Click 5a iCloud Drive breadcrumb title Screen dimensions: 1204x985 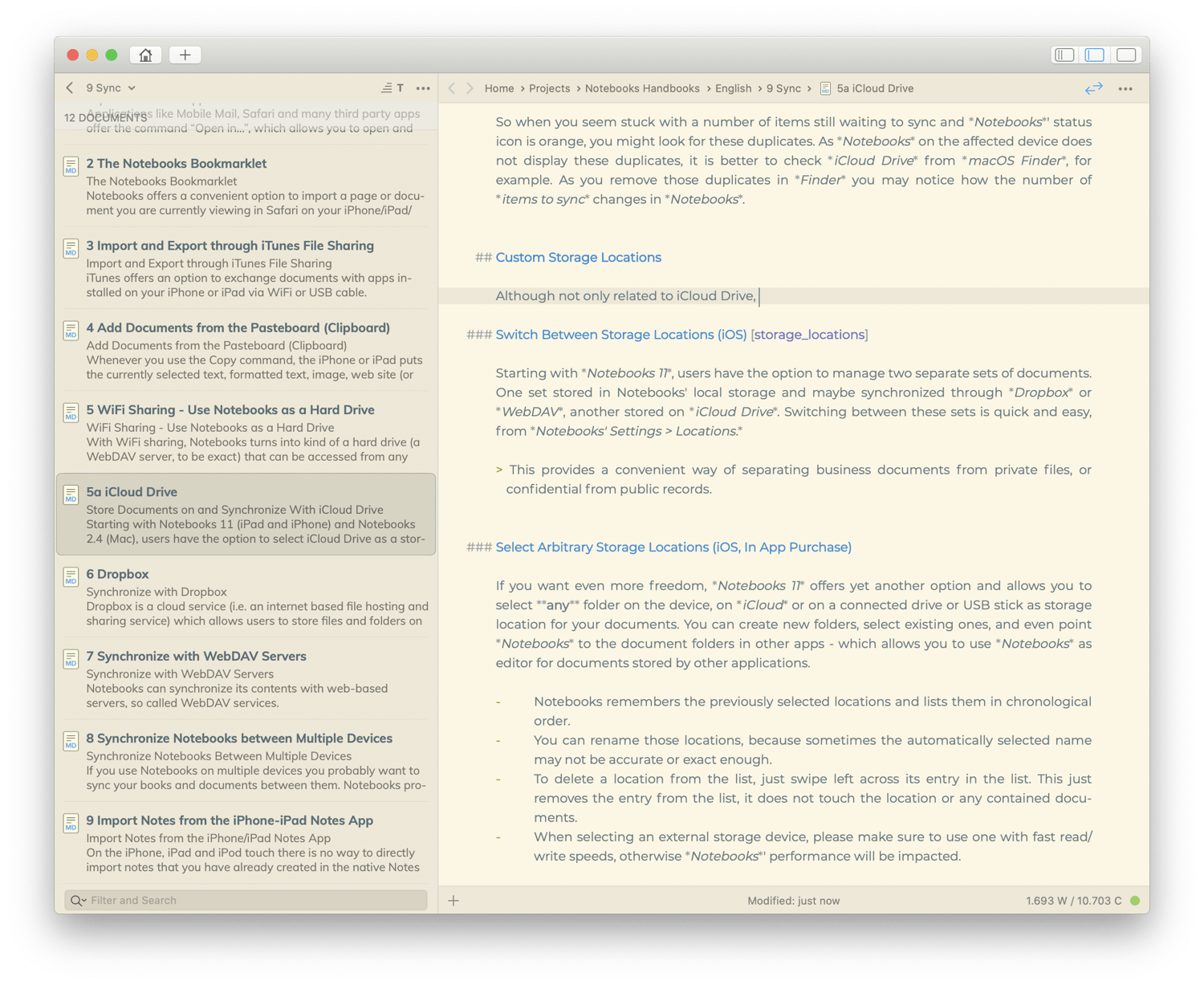pos(875,88)
